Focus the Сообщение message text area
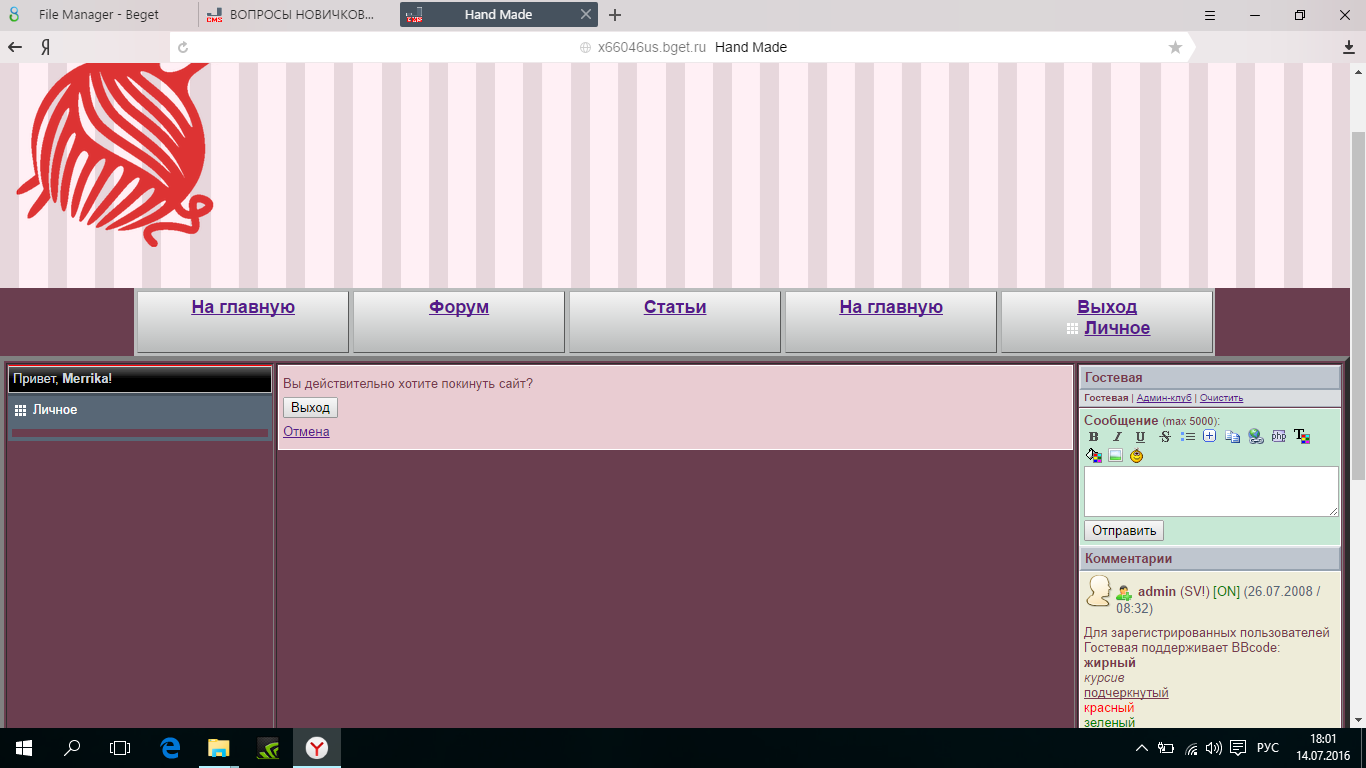 tap(1211, 491)
